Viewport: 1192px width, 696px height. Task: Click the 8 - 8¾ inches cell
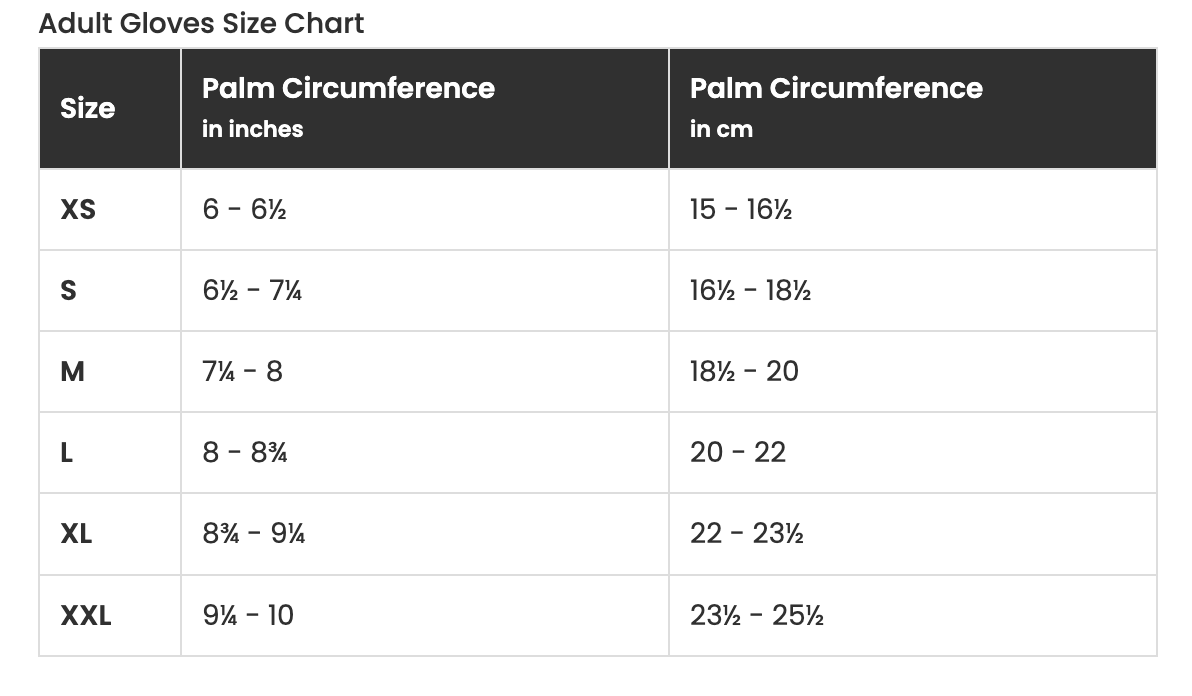[245, 453]
